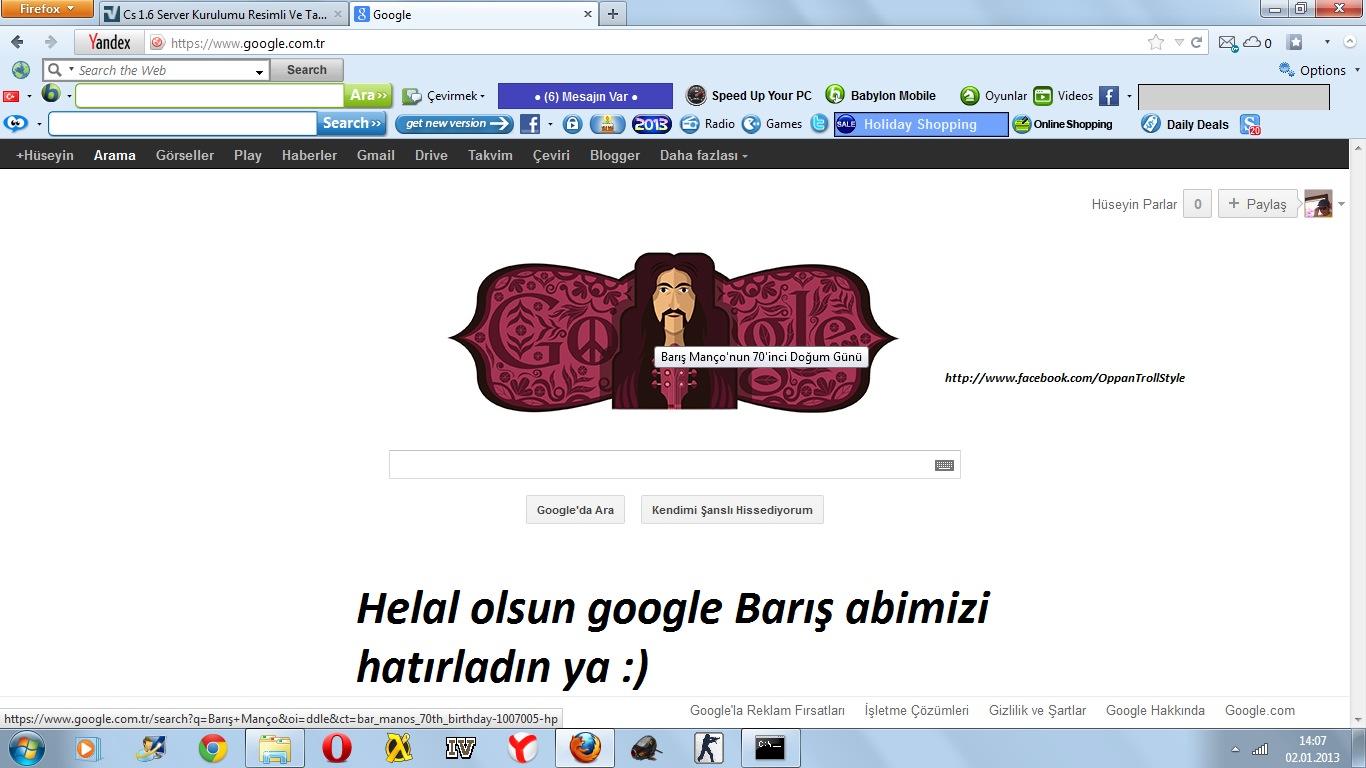The image size is (1366, 768).
Task: Click the padlock icon in the toolbar
Action: pyautogui.click(x=572, y=124)
